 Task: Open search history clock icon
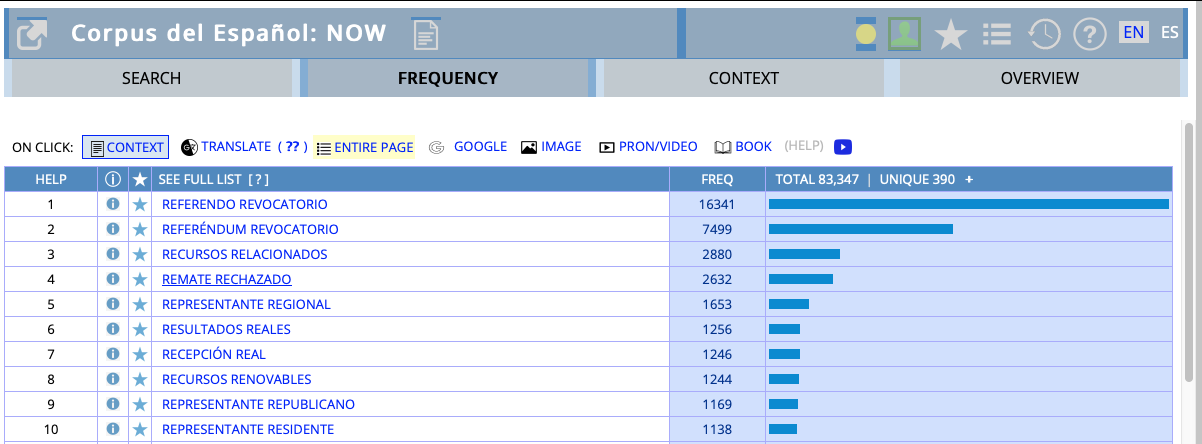(1044, 35)
